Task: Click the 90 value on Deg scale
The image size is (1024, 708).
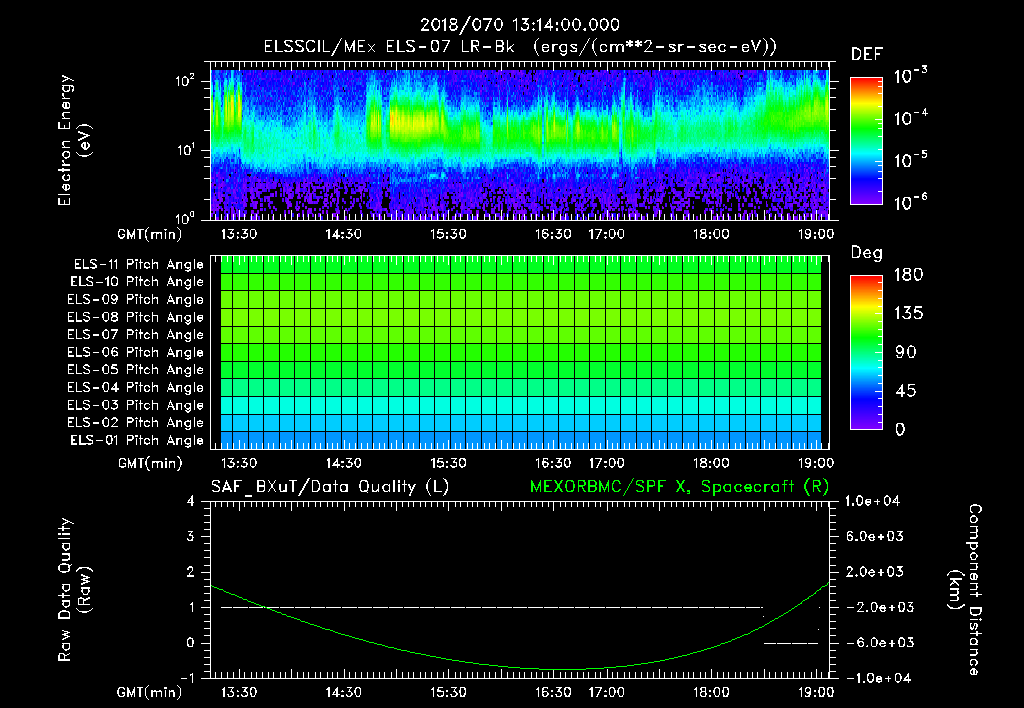Action: click(906, 353)
